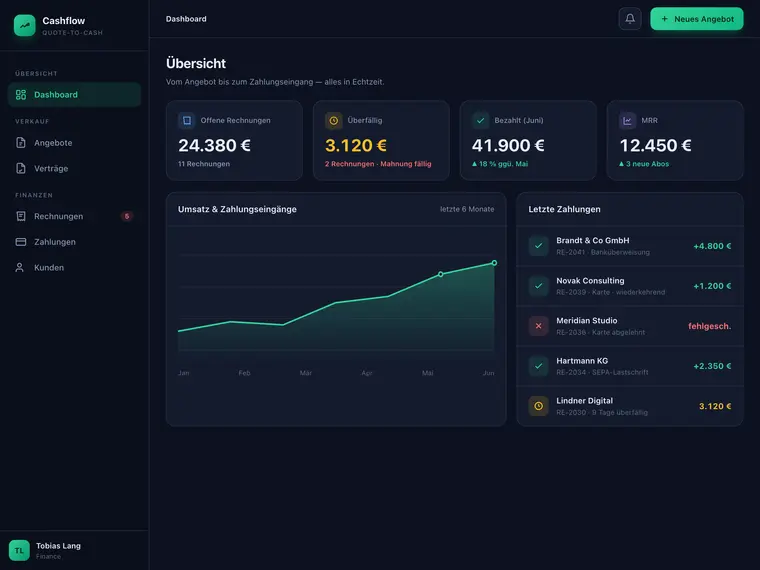Screen dimensions: 760x570
Task: Click 'RE-2030 · 9 Tage überfällig' text
Action: [x=602, y=412]
